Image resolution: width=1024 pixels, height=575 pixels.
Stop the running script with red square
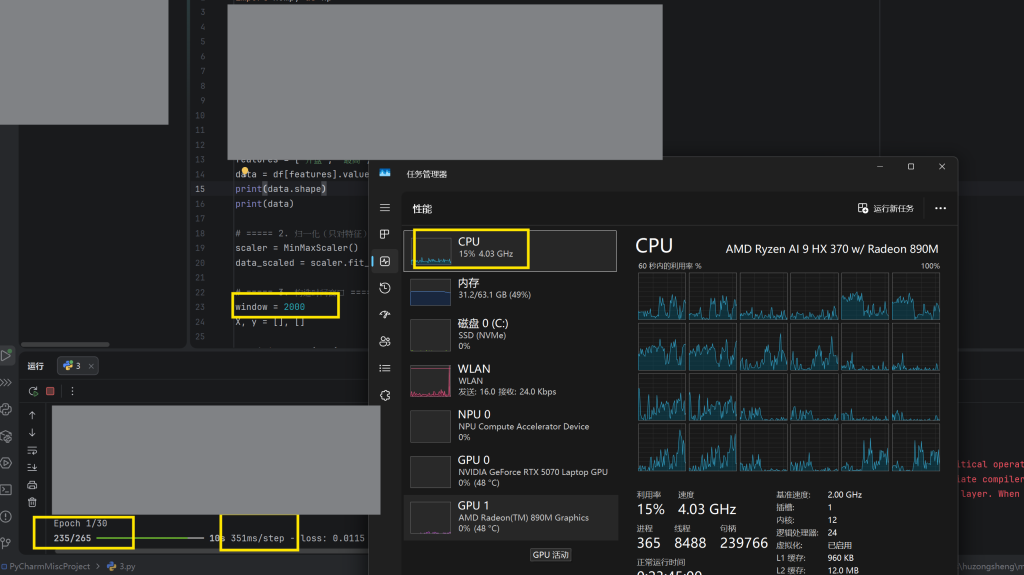point(50,391)
